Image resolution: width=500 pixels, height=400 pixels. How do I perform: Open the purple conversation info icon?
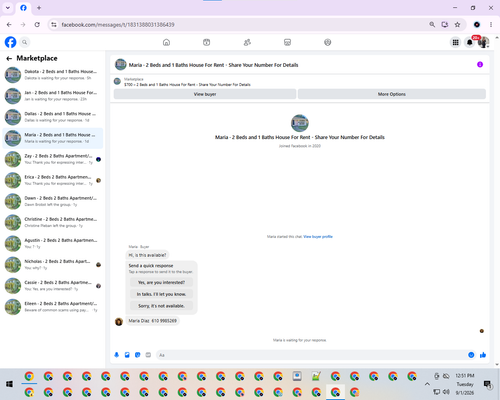480,65
